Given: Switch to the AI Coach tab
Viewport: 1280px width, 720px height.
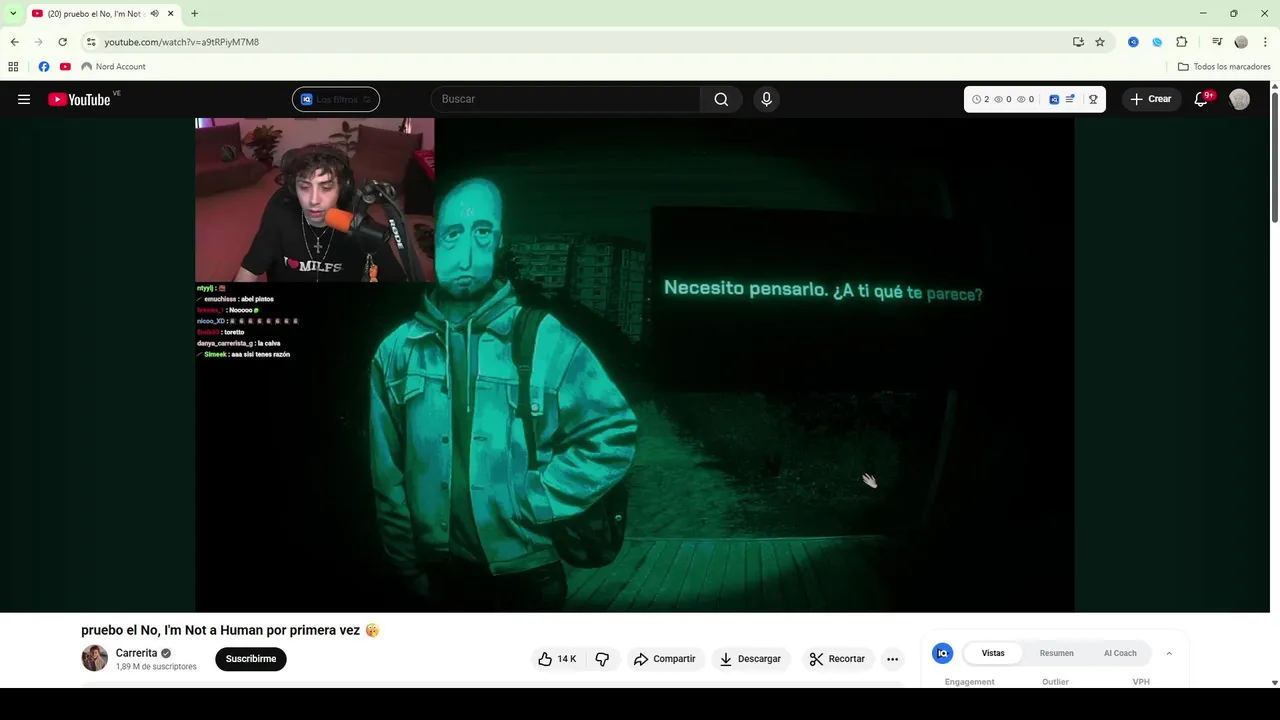Looking at the screenshot, I should [1120, 653].
